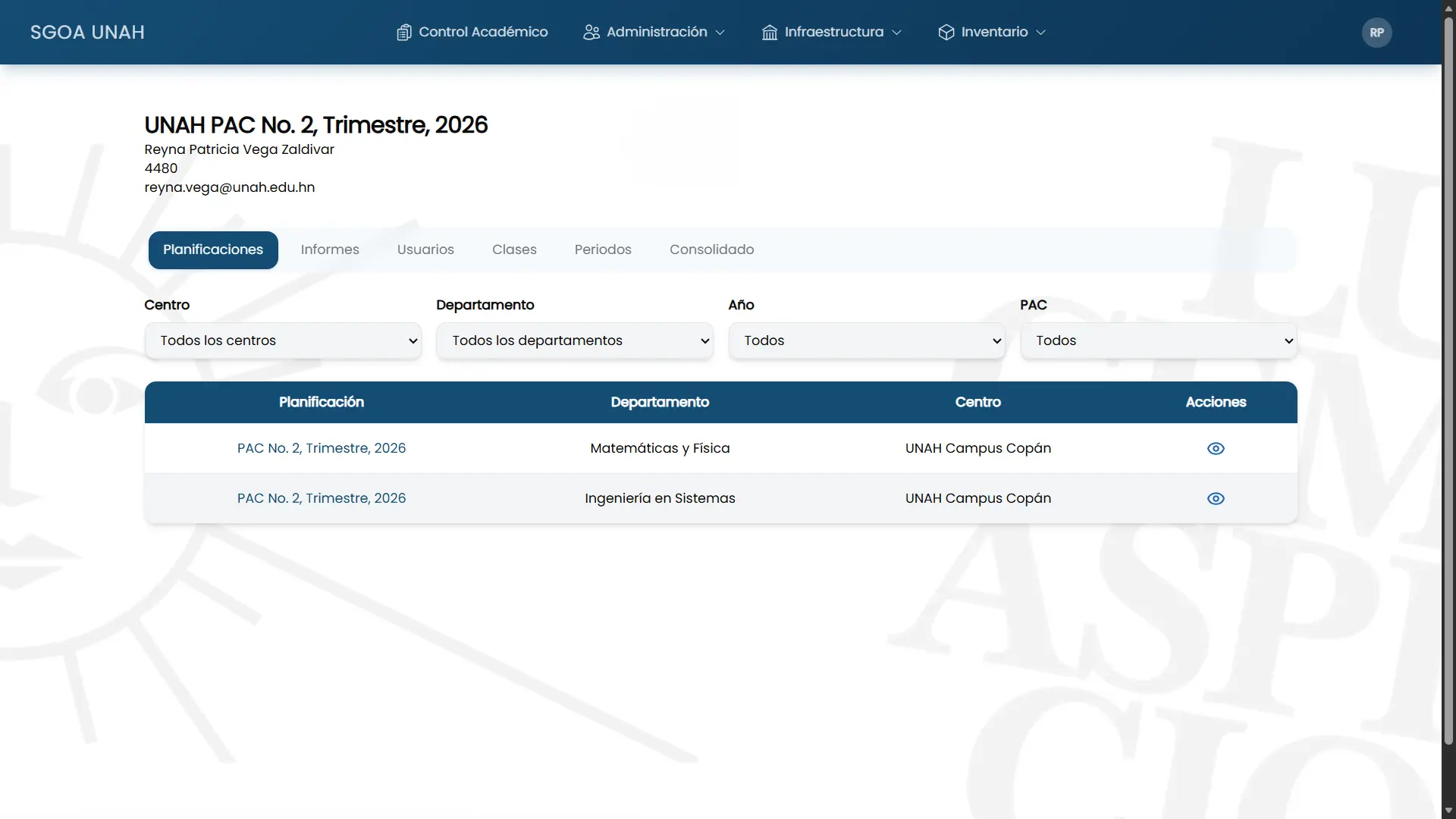The height and width of the screenshot is (819, 1456).
Task: Click the Ingeniería en Sistemas department cell
Action: (660, 498)
